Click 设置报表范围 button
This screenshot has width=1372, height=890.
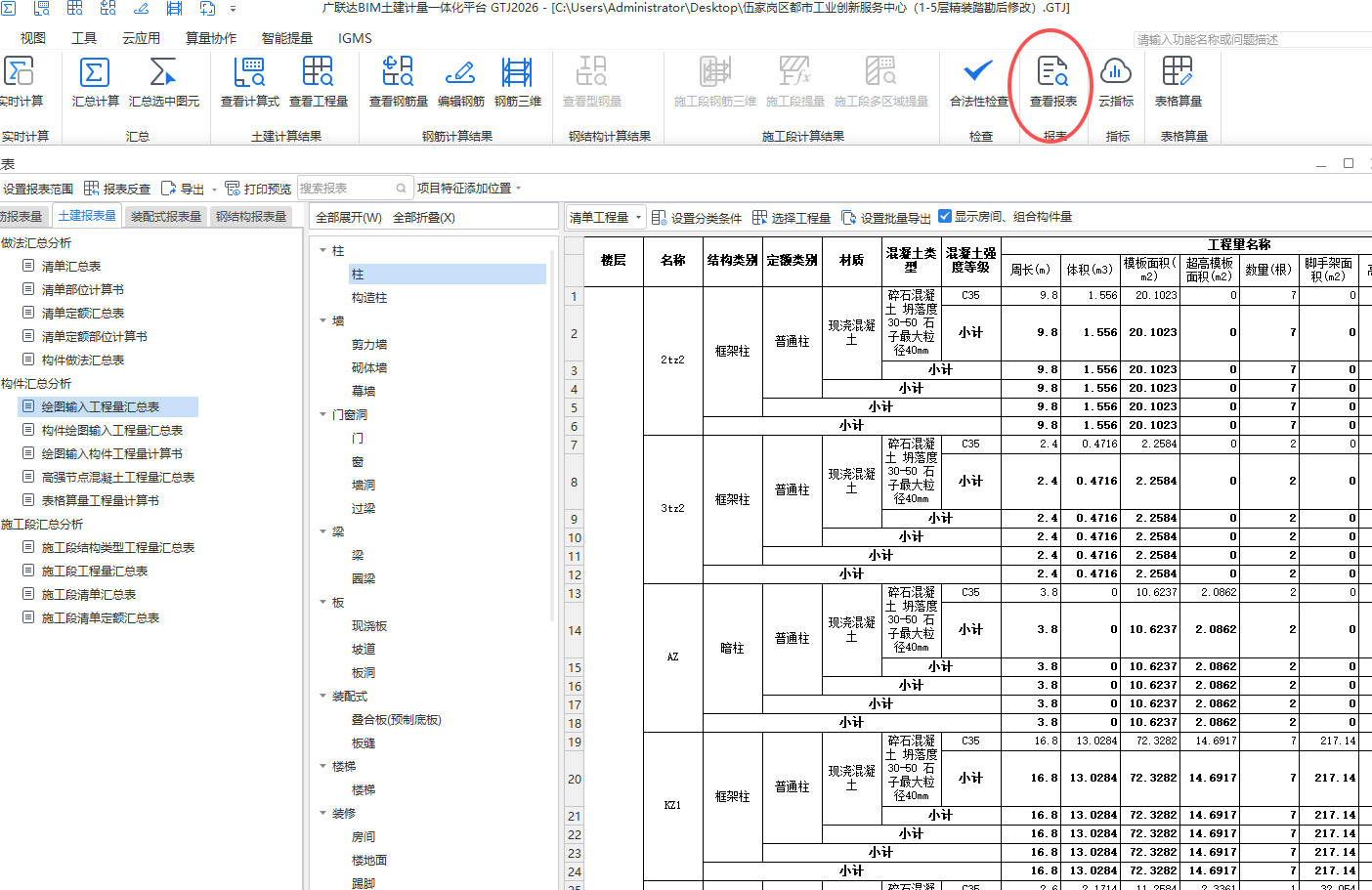coord(38,189)
